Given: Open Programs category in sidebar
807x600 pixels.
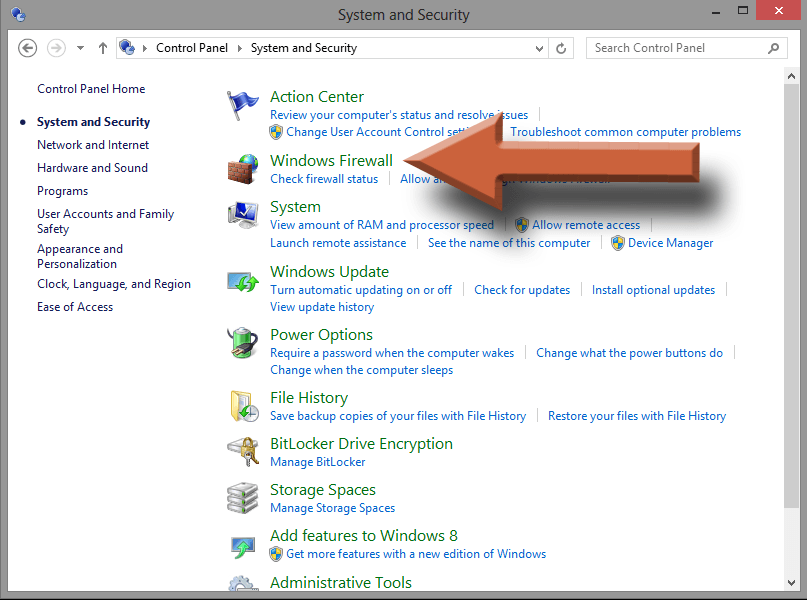Looking at the screenshot, I should [x=62, y=191].
